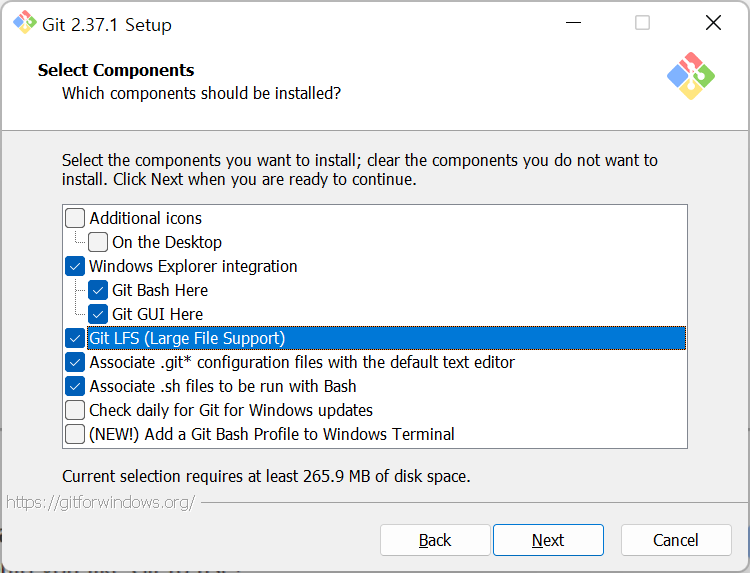
Task: Select the Git GUI Here label
Action: (157, 314)
